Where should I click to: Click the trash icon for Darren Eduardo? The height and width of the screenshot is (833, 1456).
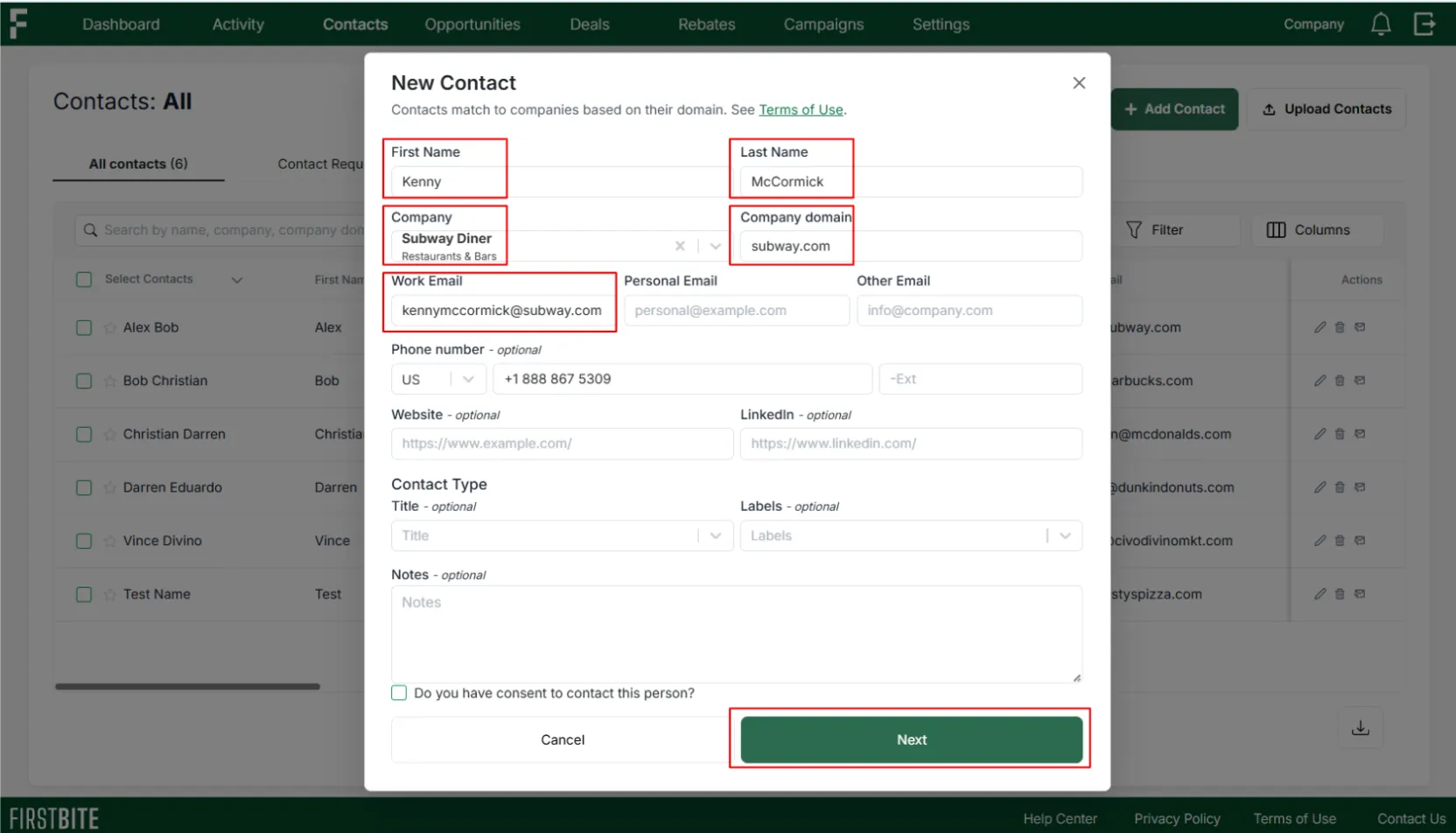pos(1340,487)
